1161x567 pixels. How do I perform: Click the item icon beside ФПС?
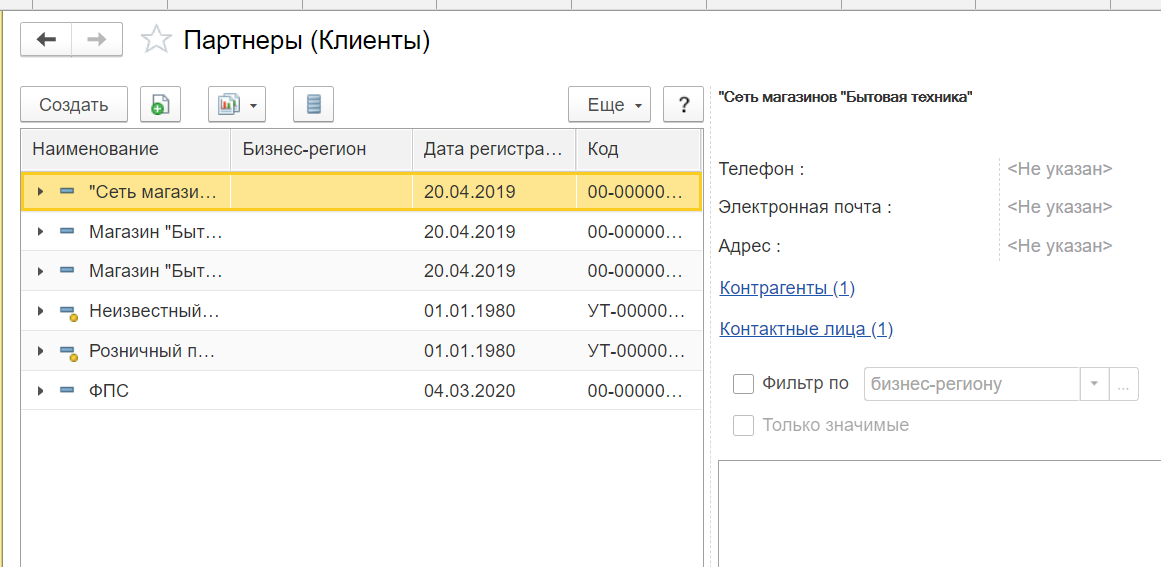67,390
